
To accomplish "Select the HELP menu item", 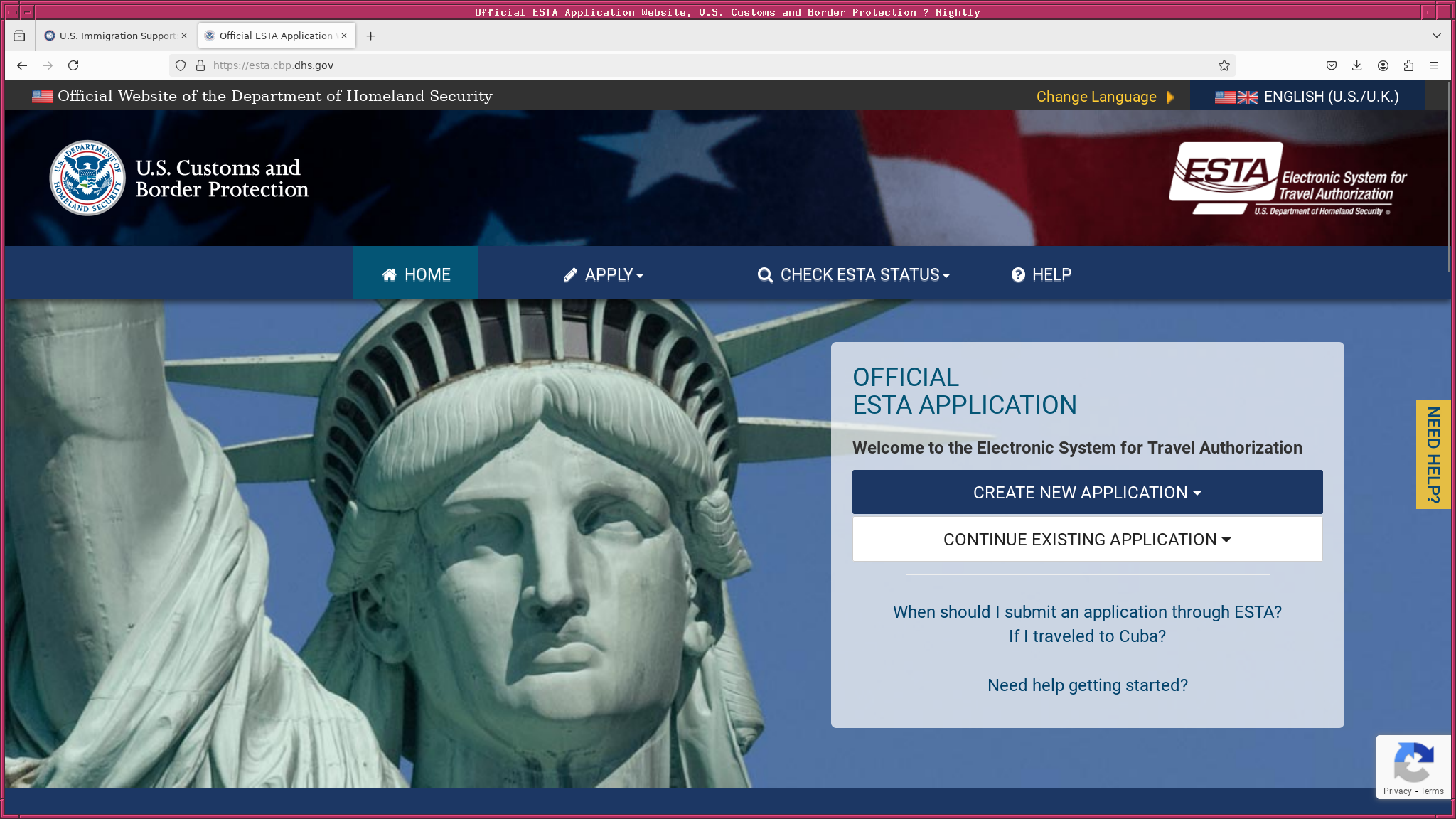I will [1042, 275].
